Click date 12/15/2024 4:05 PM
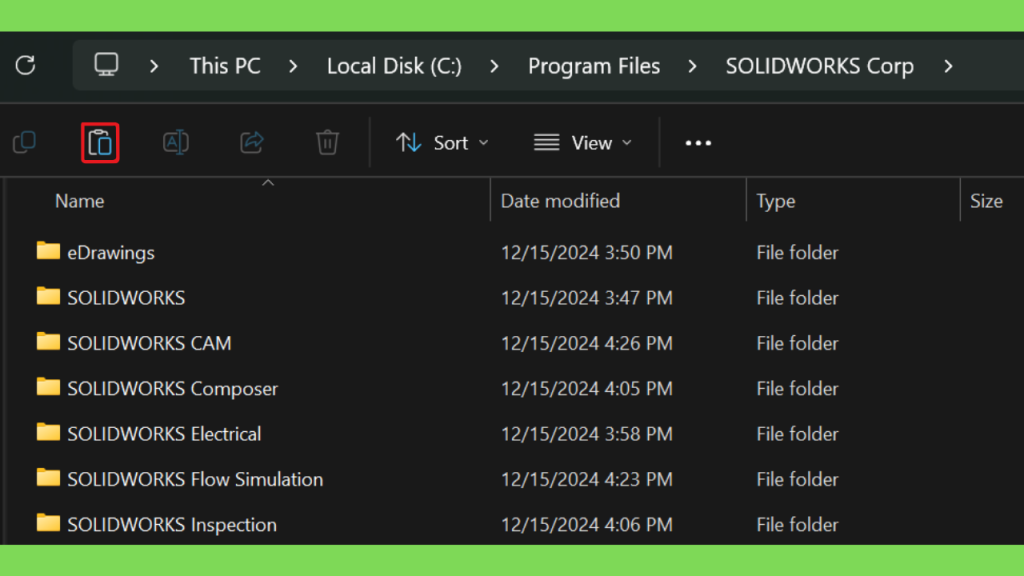The width and height of the screenshot is (1024, 576). [x=586, y=389]
